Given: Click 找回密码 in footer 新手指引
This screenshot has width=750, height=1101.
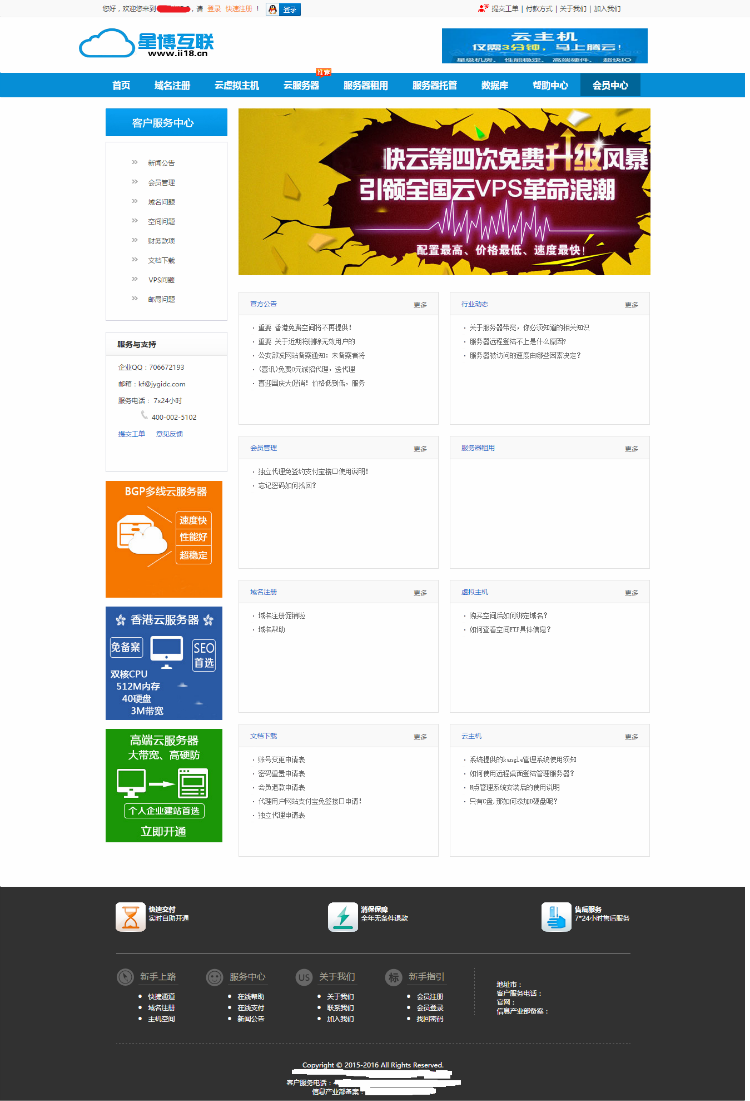Looking at the screenshot, I should point(430,1019).
